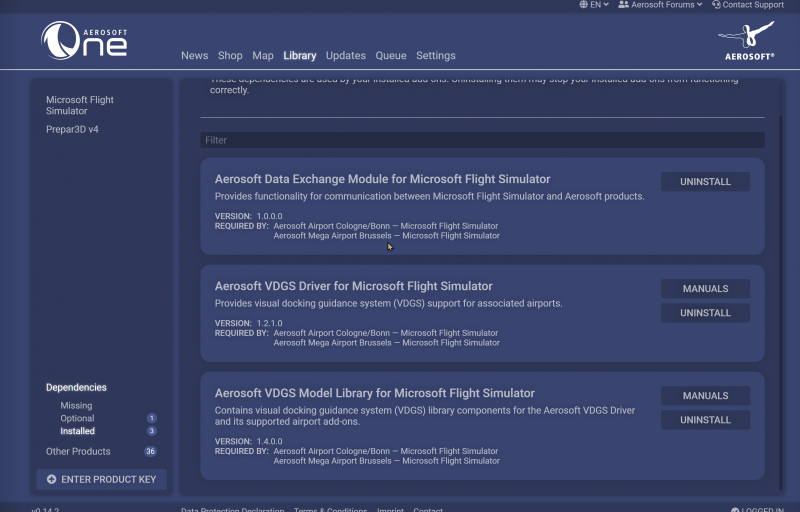Click the Other Products badge 36
800x512 pixels.
coord(150,451)
